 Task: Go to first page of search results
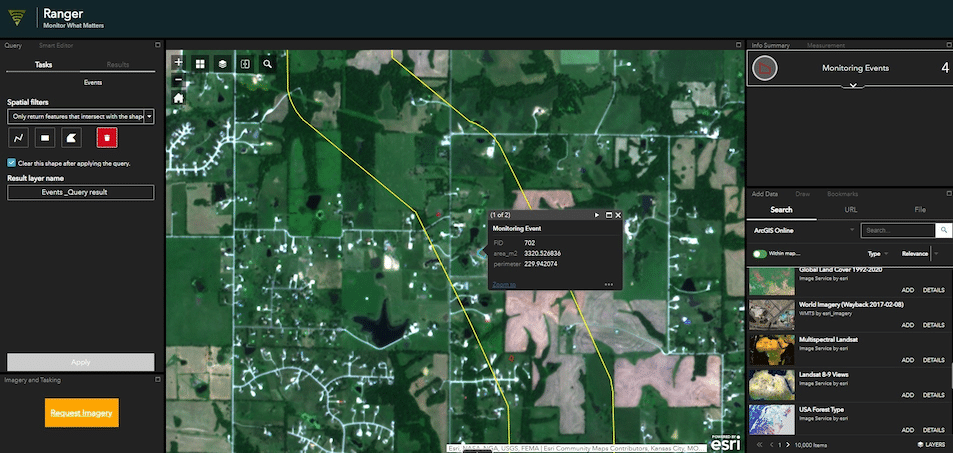[x=759, y=445]
